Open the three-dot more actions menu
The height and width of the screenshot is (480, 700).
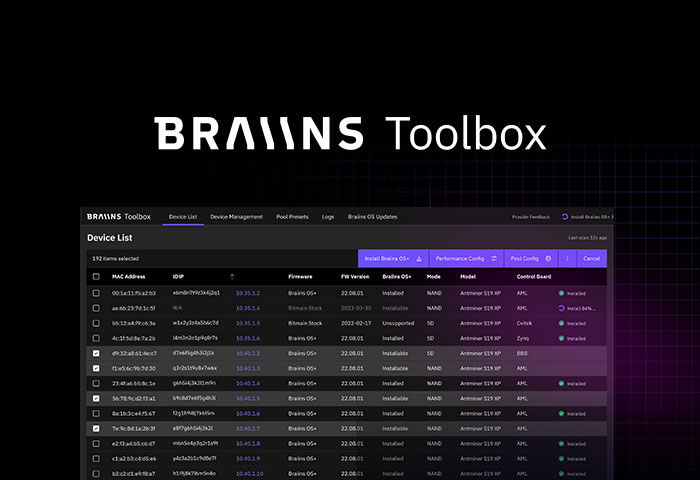567,259
